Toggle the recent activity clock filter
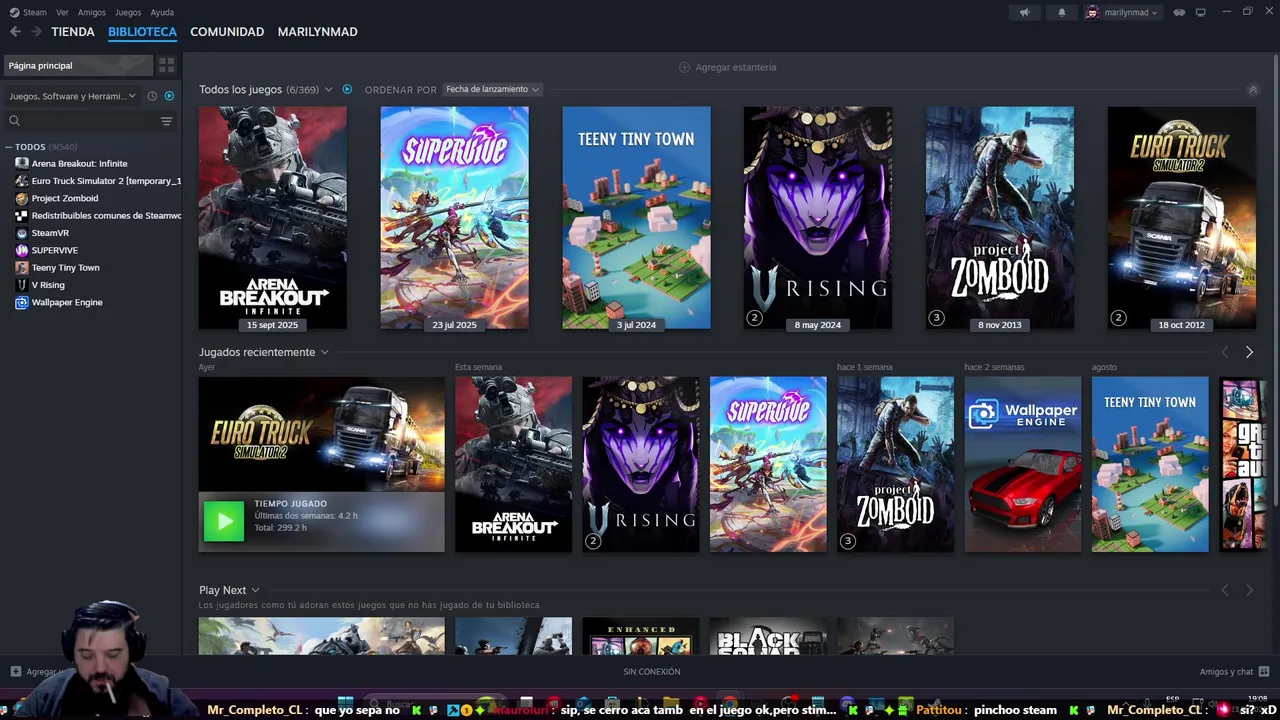The height and width of the screenshot is (720, 1280). click(152, 96)
